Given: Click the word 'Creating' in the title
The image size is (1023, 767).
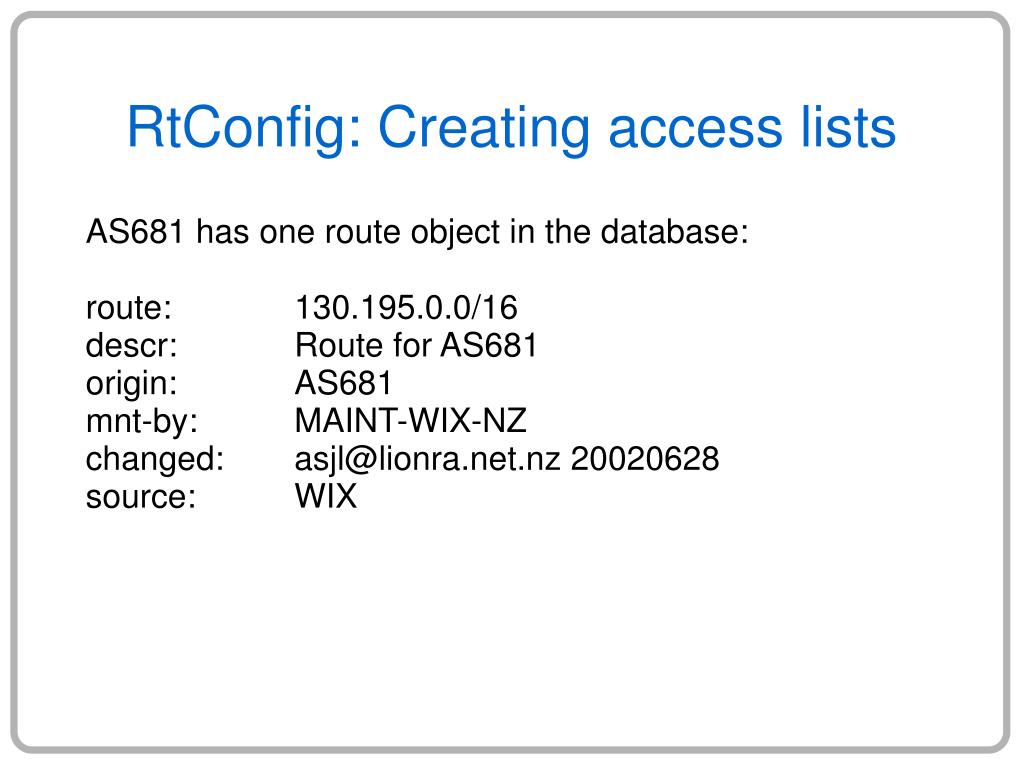Looking at the screenshot, I should pyautogui.click(x=483, y=130).
